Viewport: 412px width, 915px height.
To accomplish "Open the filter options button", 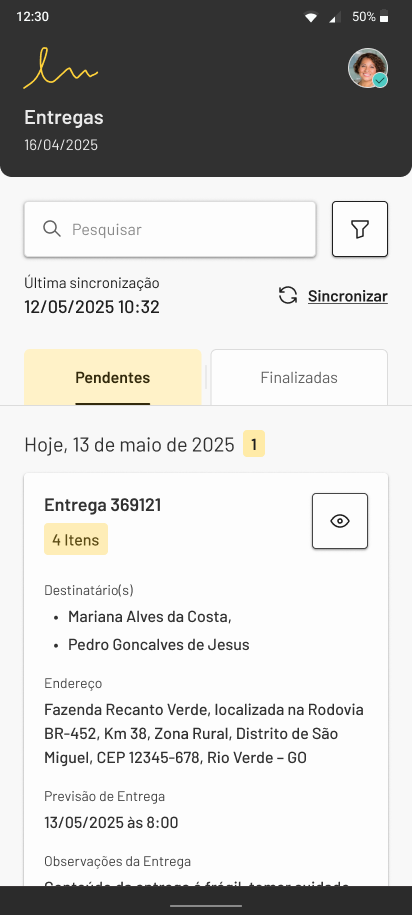I will (x=359, y=229).
